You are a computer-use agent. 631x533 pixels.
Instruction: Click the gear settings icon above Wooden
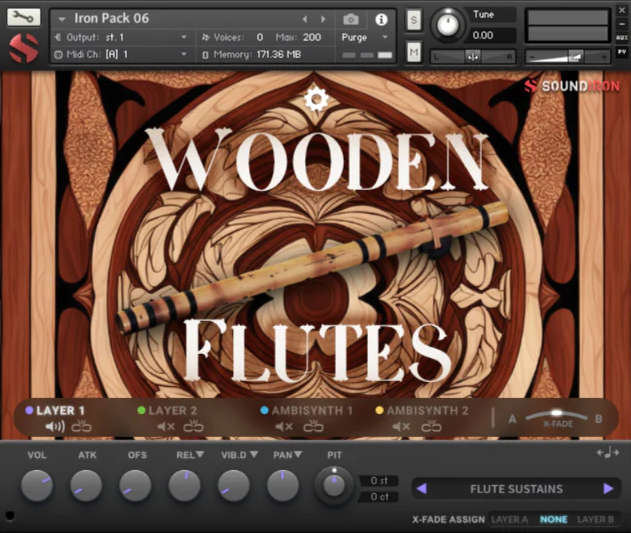click(316, 98)
